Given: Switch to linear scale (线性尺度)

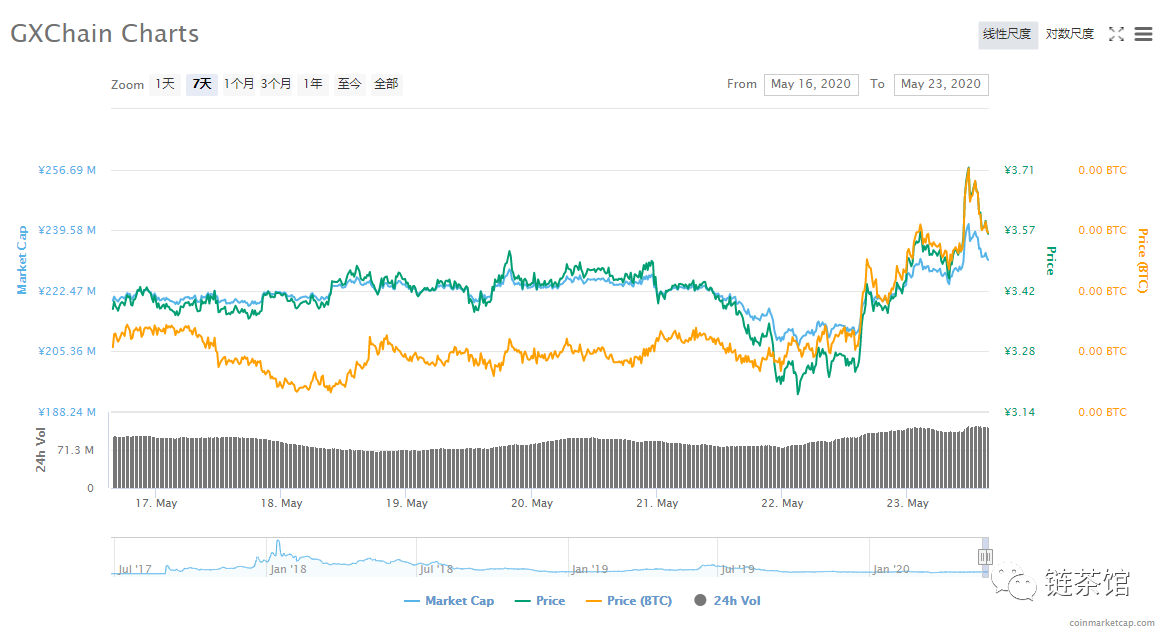Looking at the screenshot, I should point(1008,34).
